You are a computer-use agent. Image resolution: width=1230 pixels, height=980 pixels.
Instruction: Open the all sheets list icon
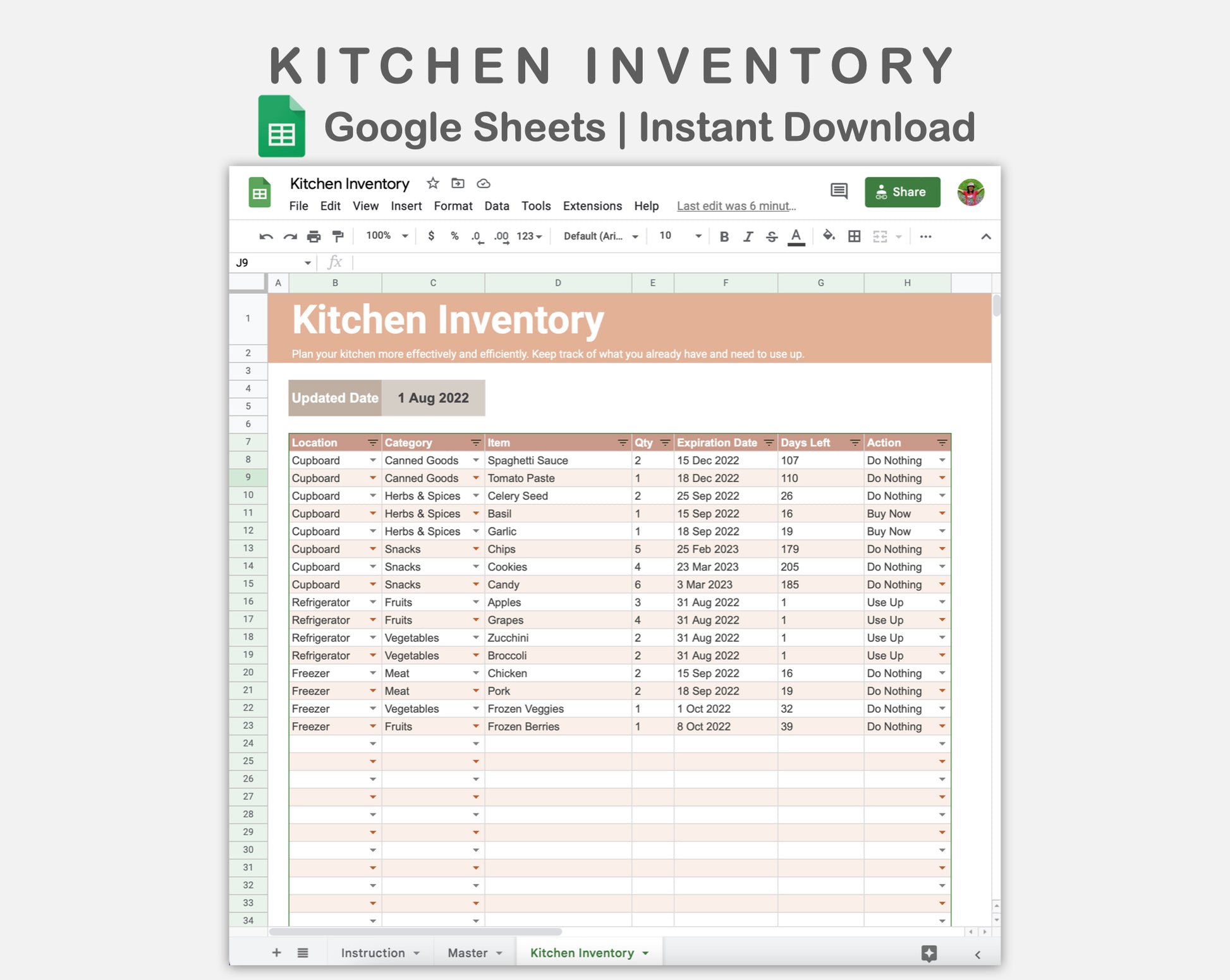tap(303, 953)
